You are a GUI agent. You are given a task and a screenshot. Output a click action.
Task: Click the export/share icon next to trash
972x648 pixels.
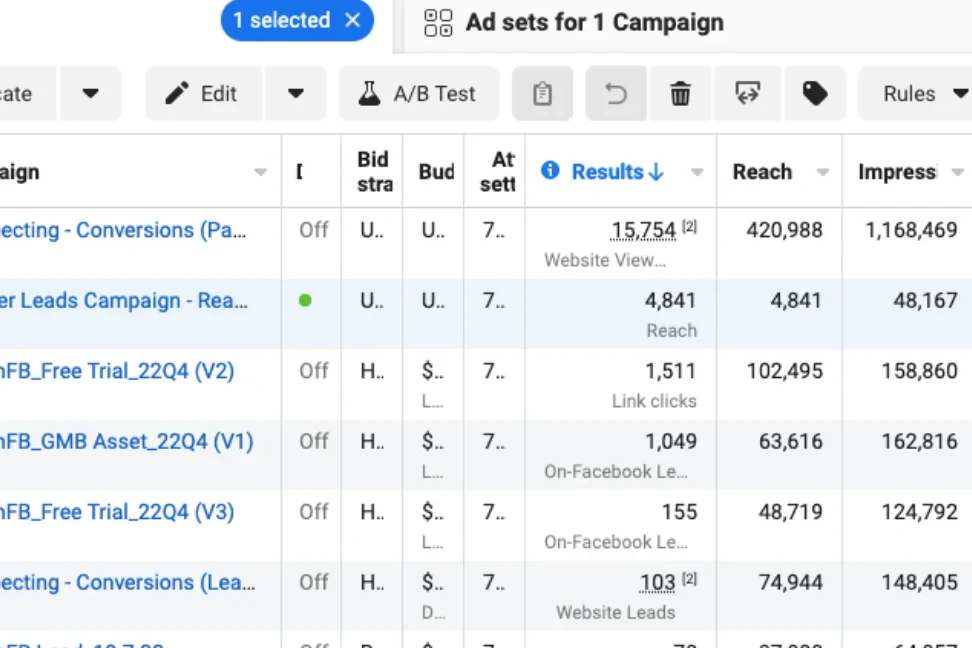pyautogui.click(x=747, y=94)
